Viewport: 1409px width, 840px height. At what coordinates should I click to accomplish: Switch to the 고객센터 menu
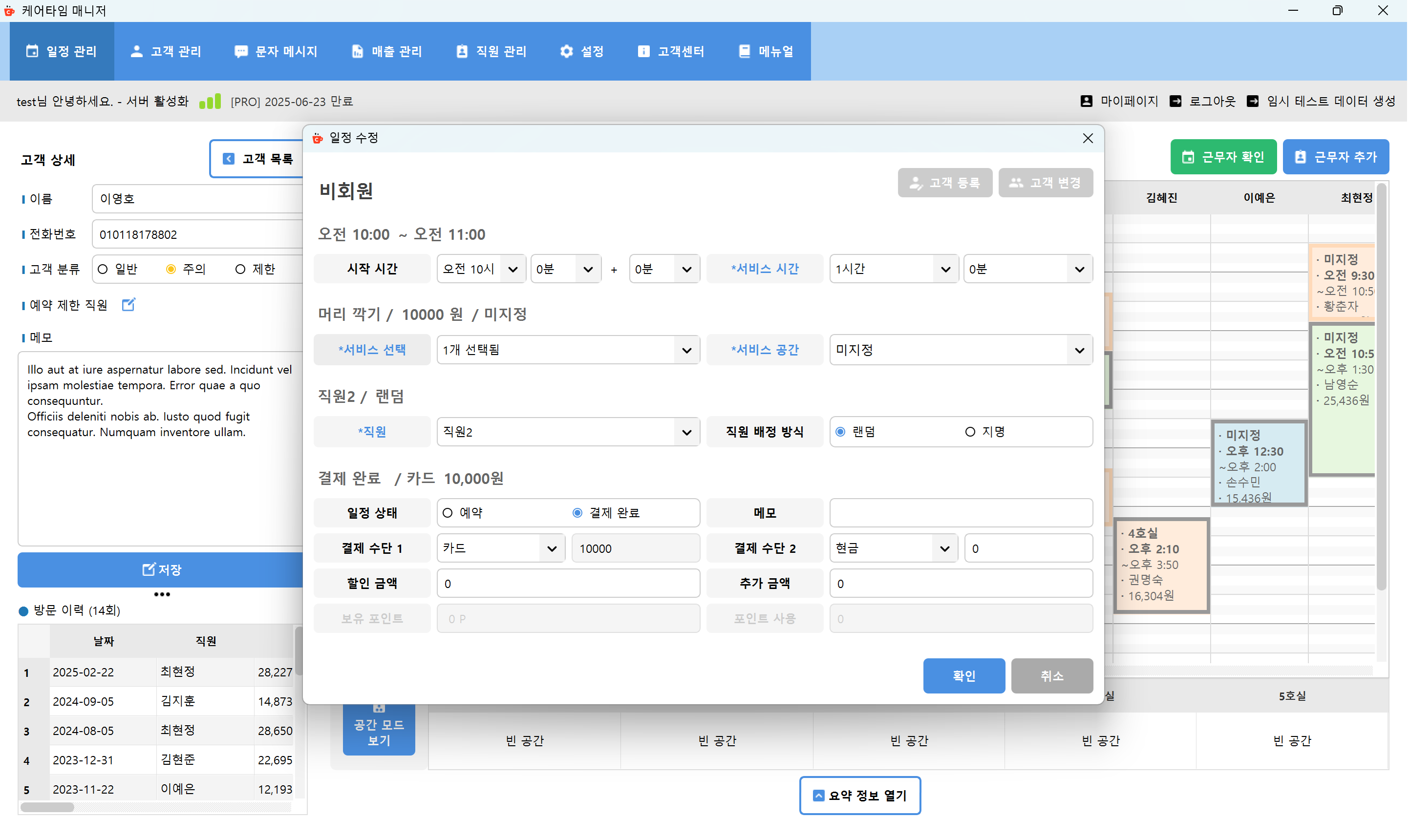coord(671,51)
